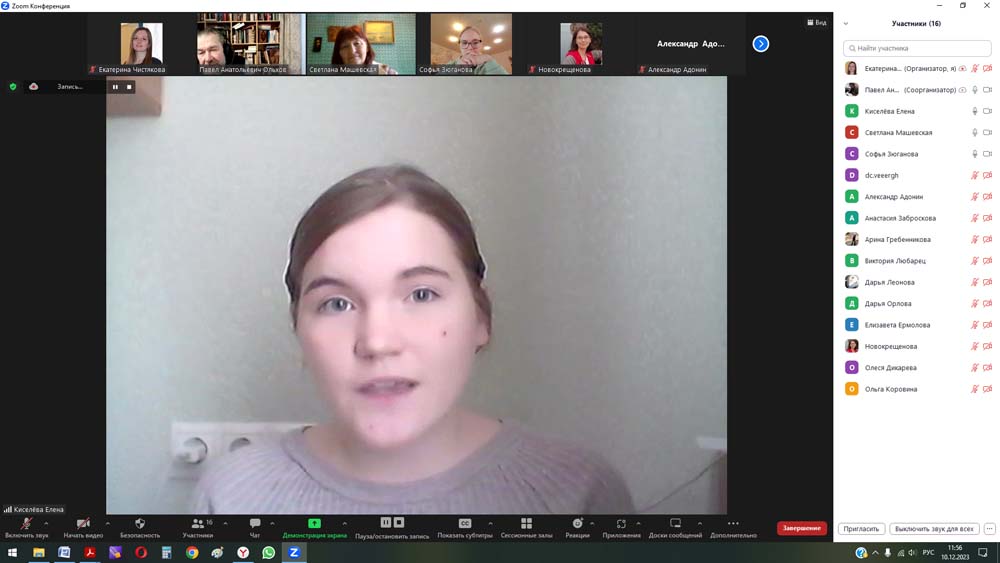
Task: Expand audio options arrow beside Включить звук
Action: coord(46,523)
